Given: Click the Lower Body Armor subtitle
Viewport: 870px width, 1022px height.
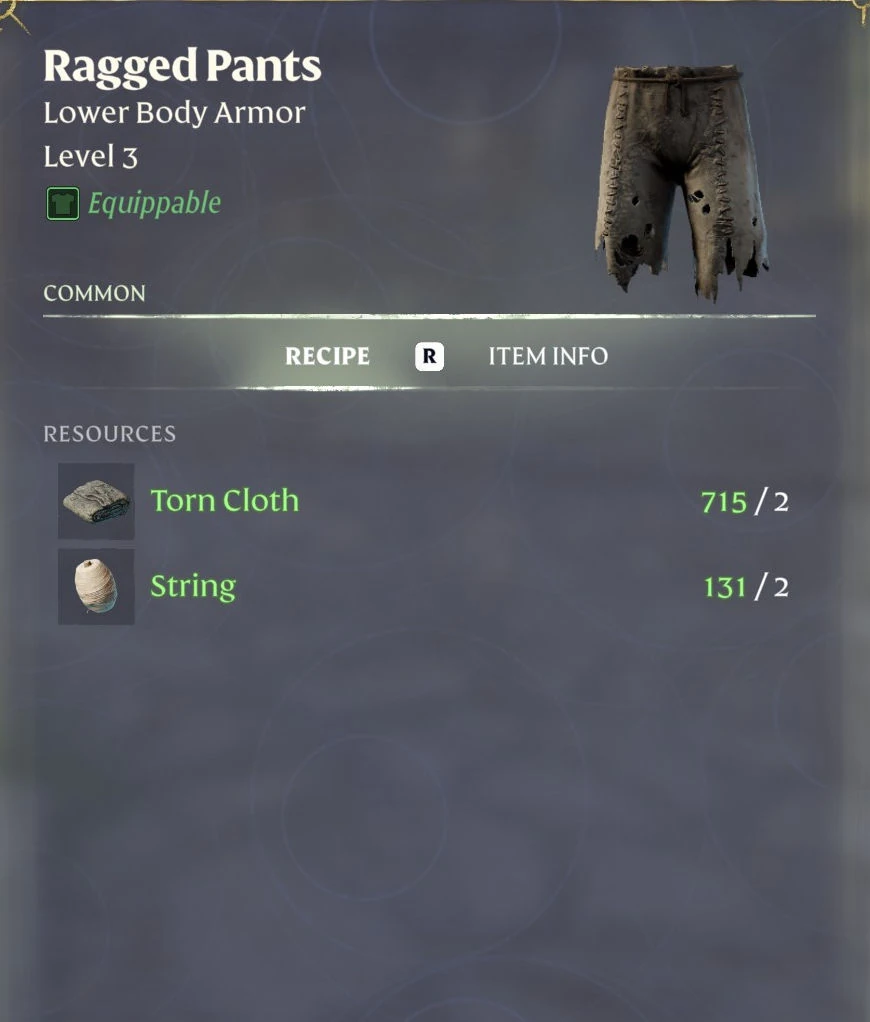Looking at the screenshot, I should 174,113.
